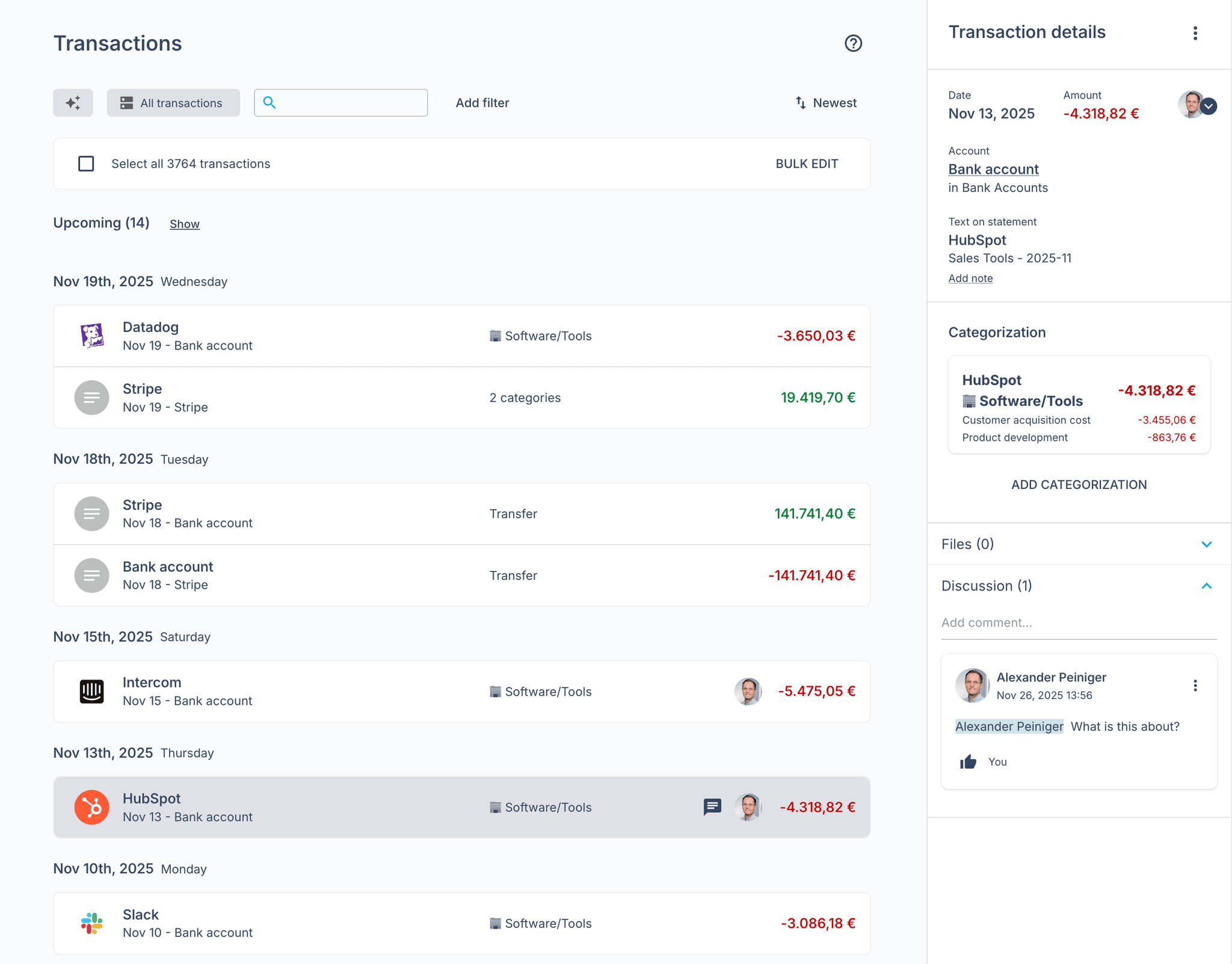The image size is (1232, 964).
Task: Open assignee avatar dropdown in details
Action: (x=1209, y=106)
